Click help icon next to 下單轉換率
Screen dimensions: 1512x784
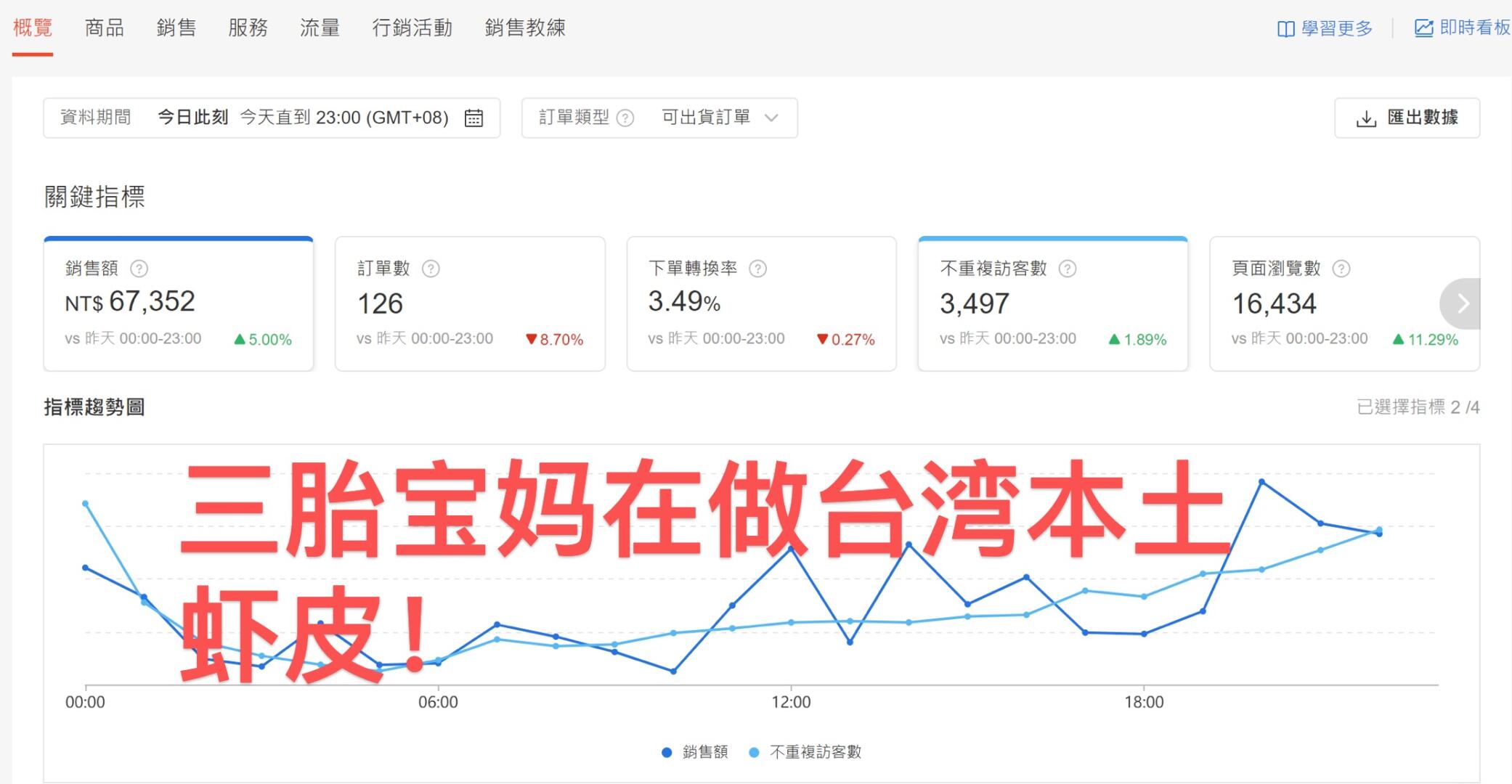(757, 269)
